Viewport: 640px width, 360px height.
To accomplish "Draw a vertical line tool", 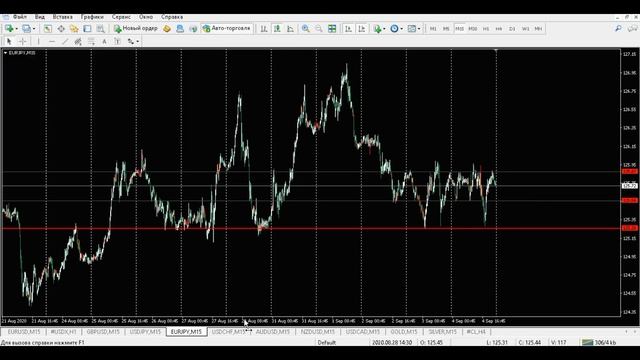I will tap(38, 41).
